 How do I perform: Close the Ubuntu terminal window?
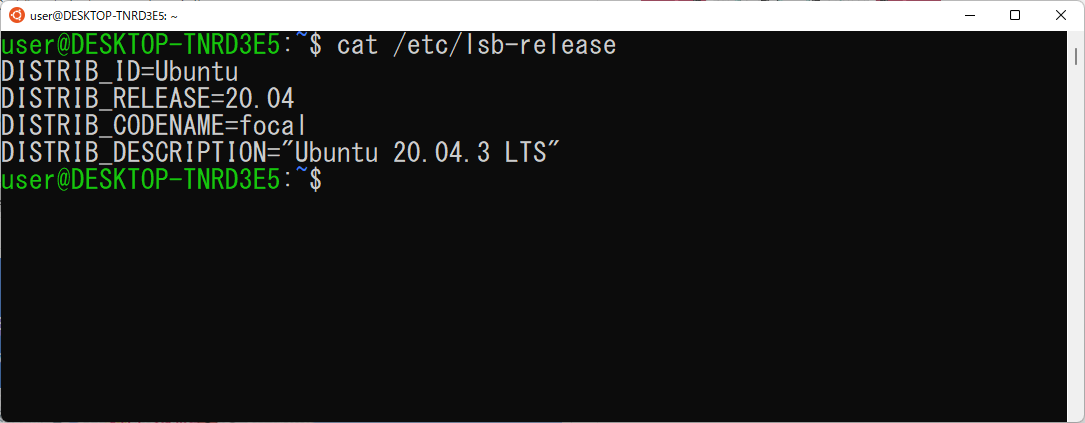coord(1060,15)
